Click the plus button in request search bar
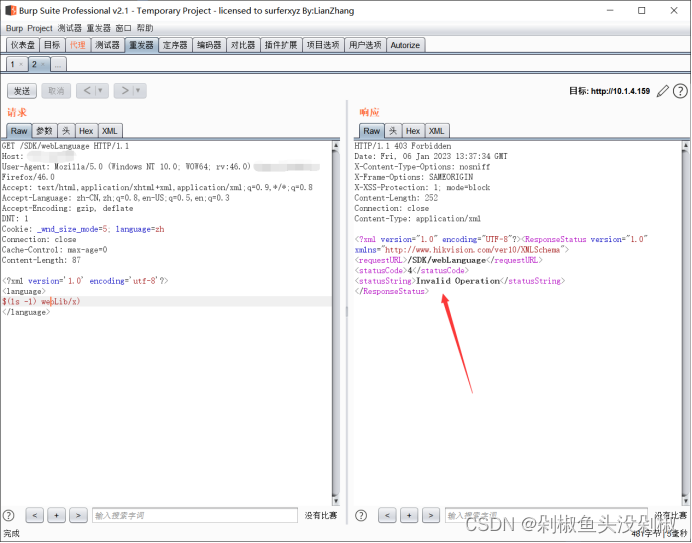692x543 pixels. pyautogui.click(x=56, y=515)
